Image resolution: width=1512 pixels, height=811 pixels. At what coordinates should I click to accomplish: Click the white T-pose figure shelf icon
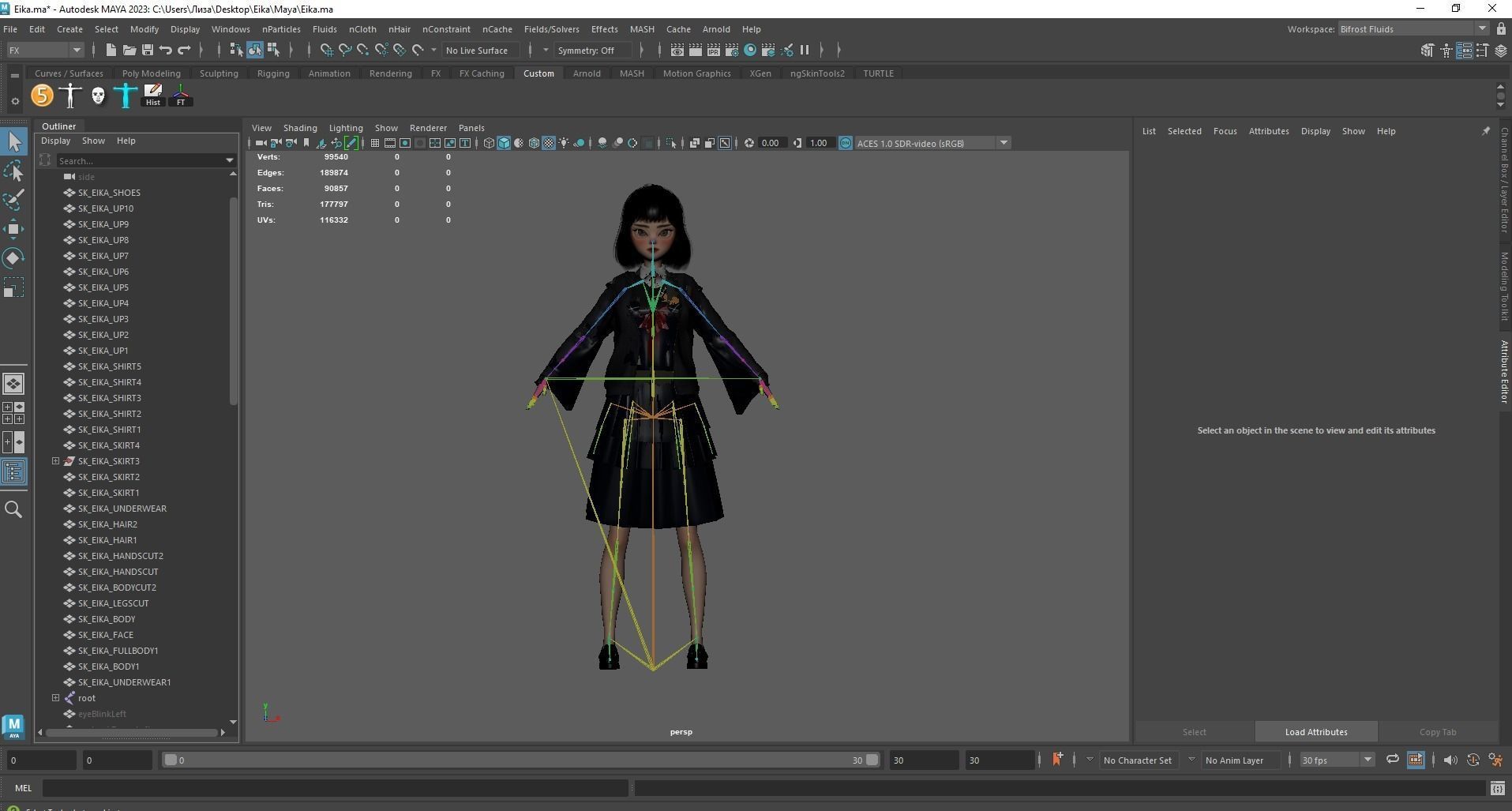click(x=70, y=96)
